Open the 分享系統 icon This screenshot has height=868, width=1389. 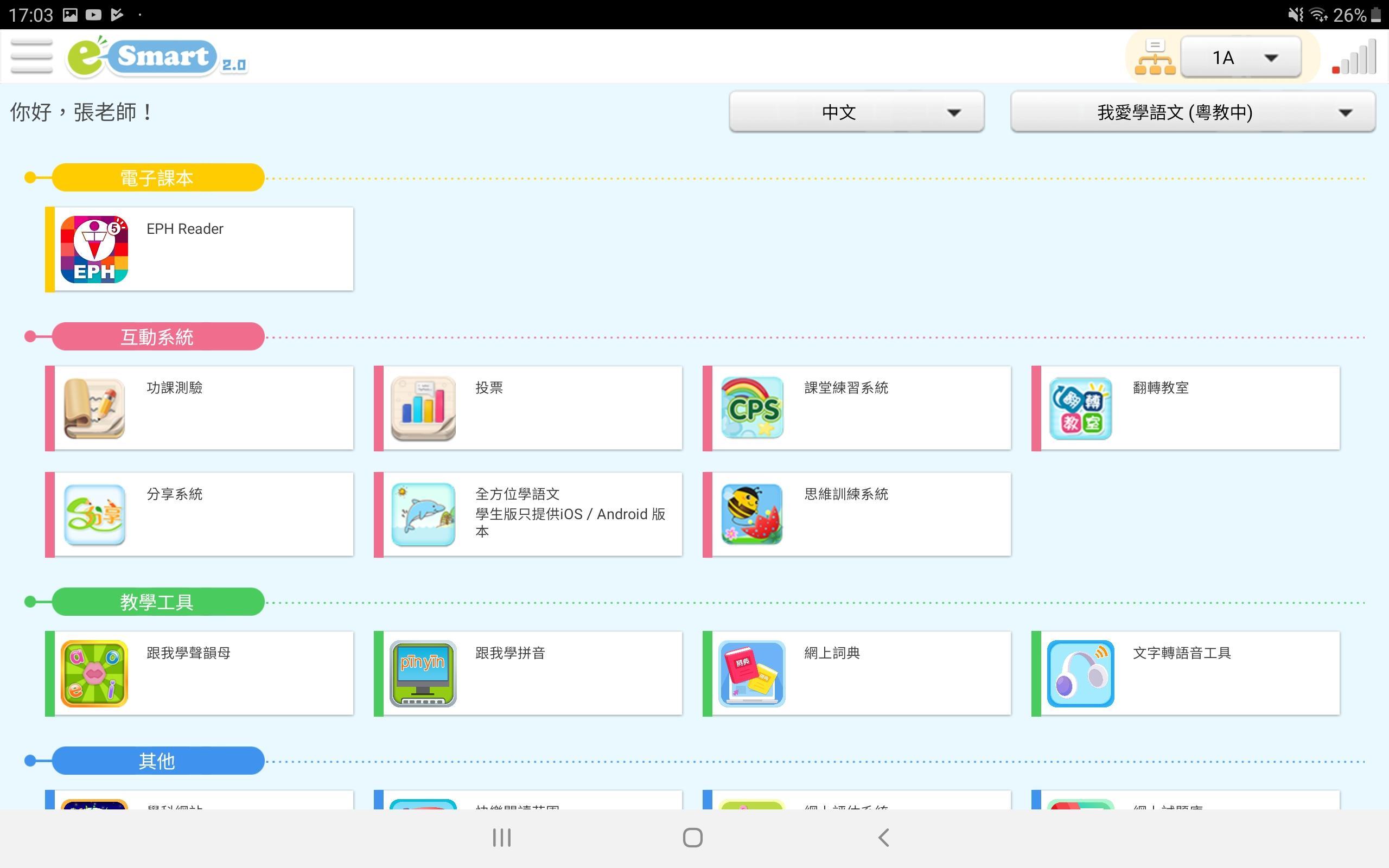pos(94,514)
